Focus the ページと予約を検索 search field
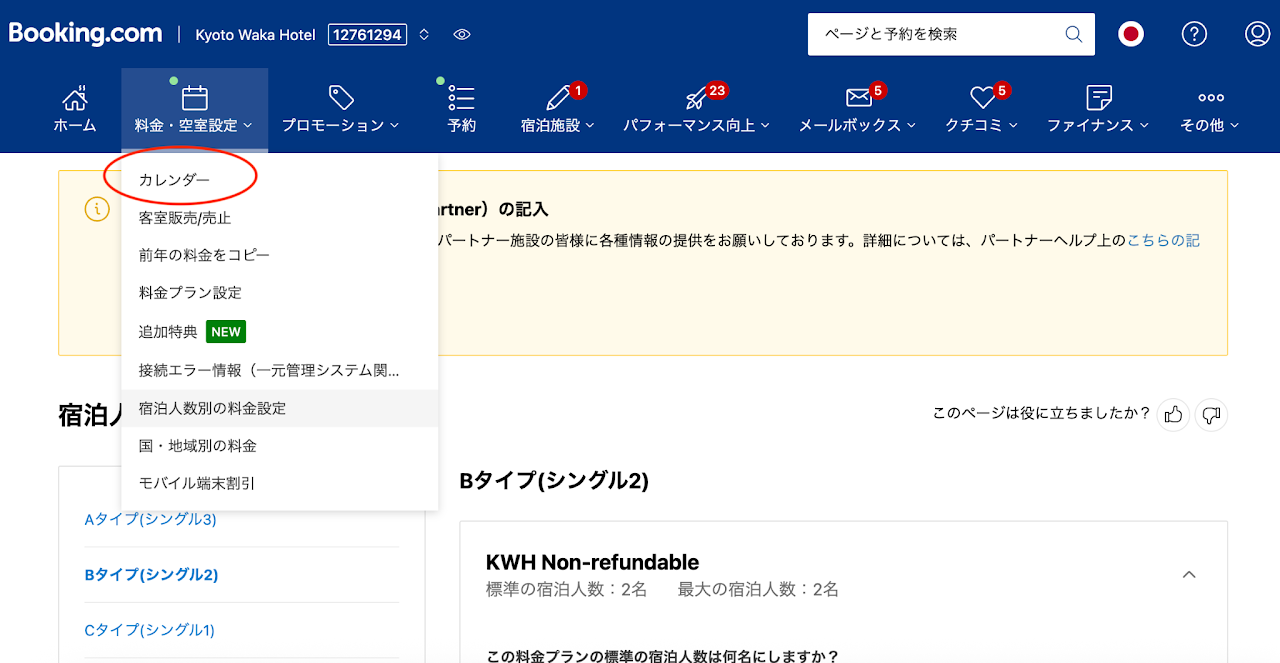Viewport: 1280px width, 663px height. (x=935, y=34)
